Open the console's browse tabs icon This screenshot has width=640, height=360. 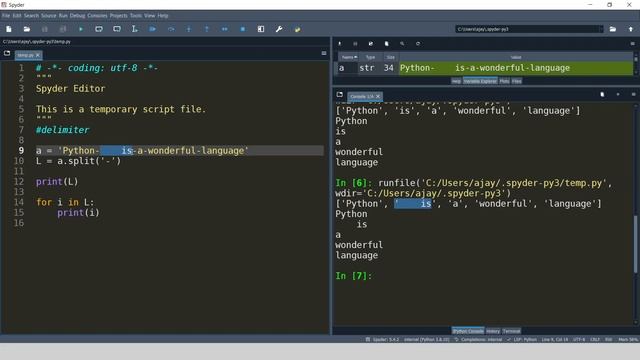340,95
